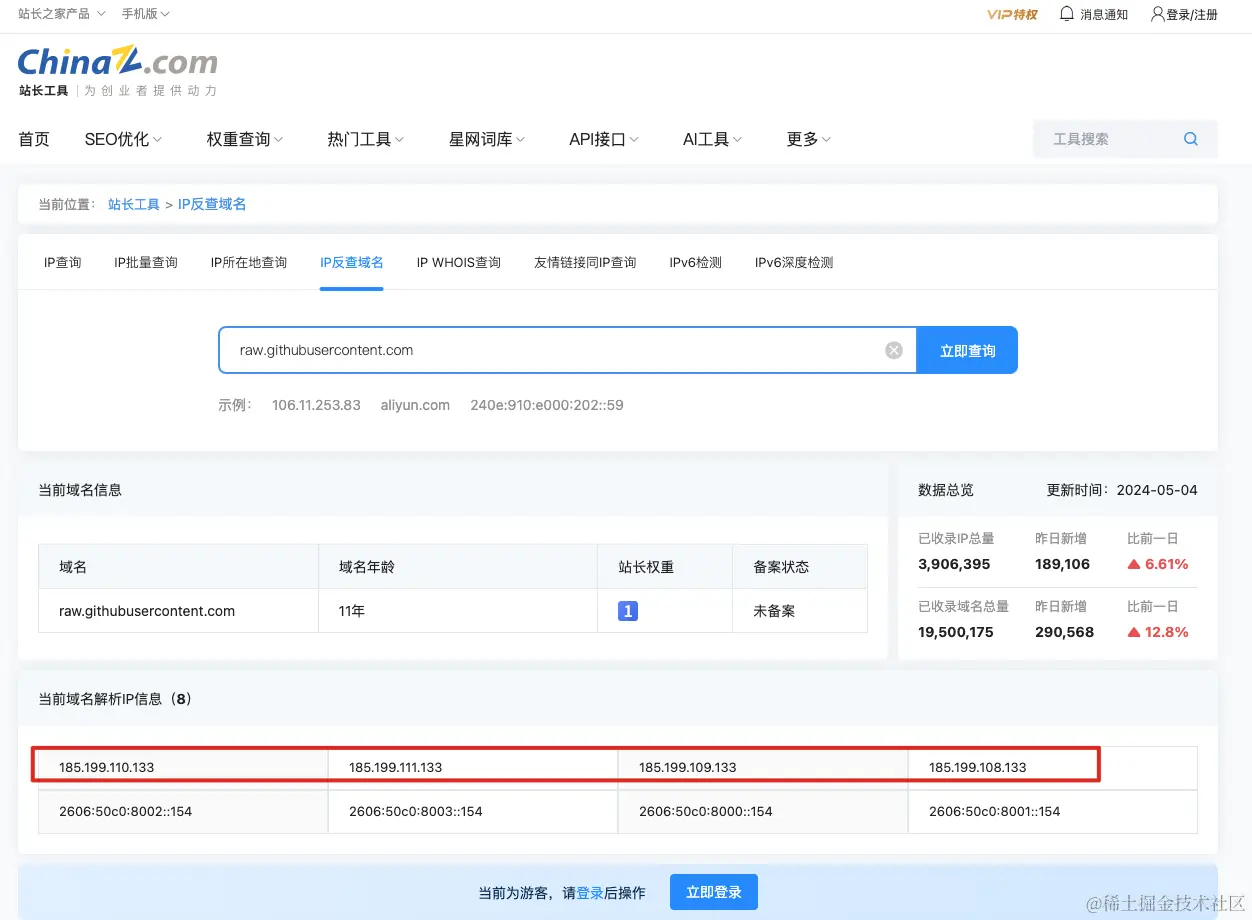Click IPv6 address 2606:50c0:8002::154
The height and width of the screenshot is (920, 1252).
click(x=126, y=811)
